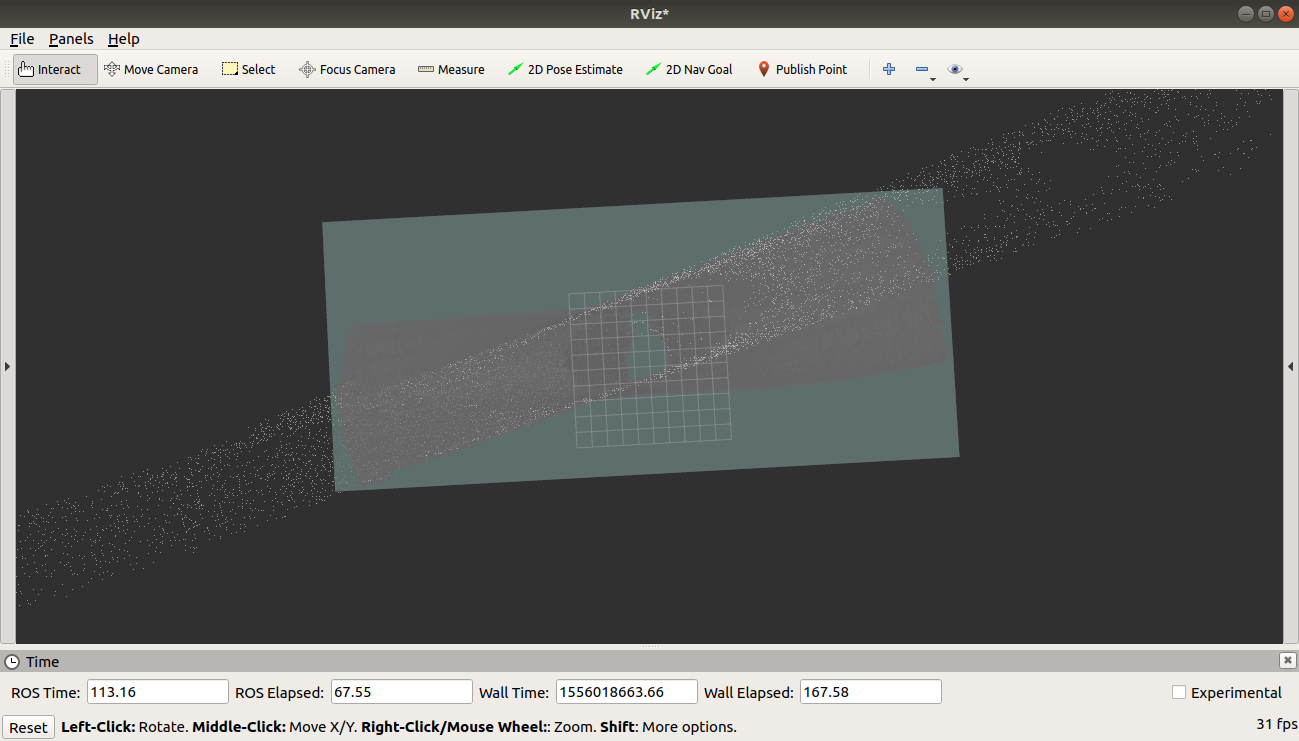Click the 'ROS Elapsed:' label
The height and width of the screenshot is (741, 1299).
[279, 692]
